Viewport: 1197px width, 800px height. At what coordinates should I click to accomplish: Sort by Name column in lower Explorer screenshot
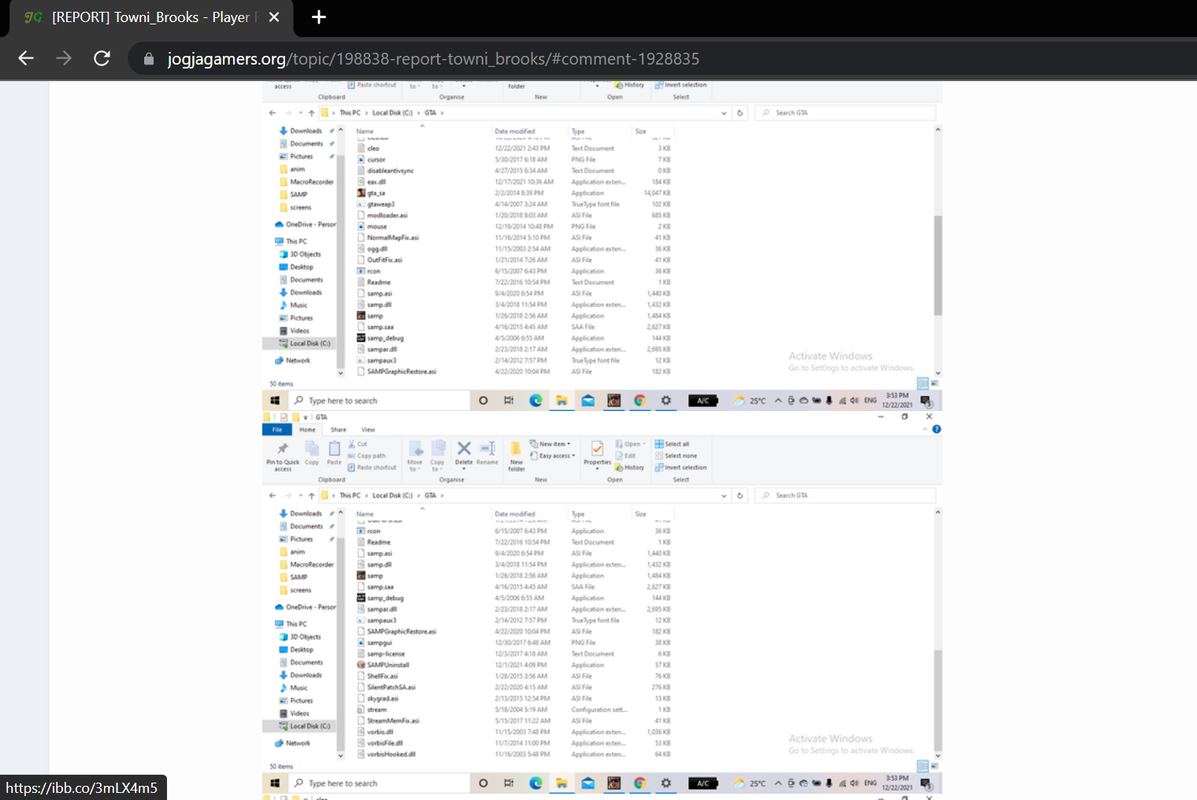(x=365, y=514)
